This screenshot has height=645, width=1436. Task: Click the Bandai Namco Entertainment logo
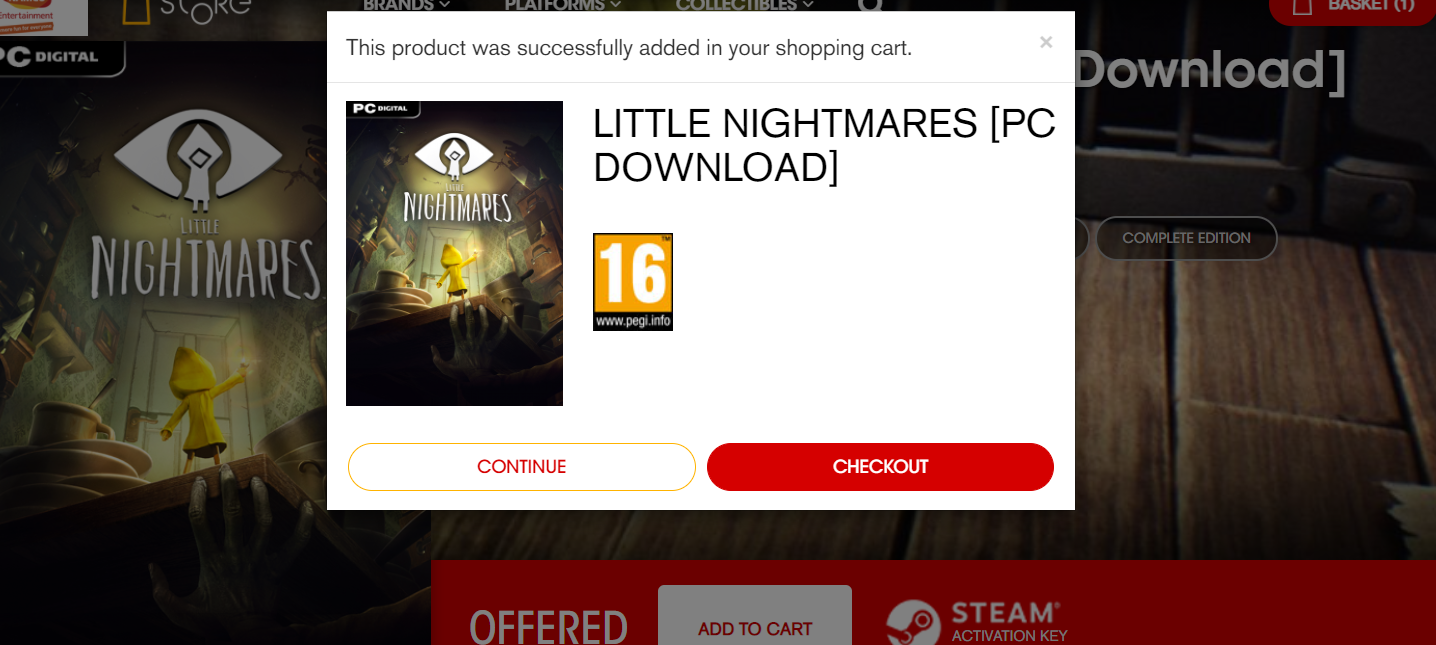click(x=44, y=17)
